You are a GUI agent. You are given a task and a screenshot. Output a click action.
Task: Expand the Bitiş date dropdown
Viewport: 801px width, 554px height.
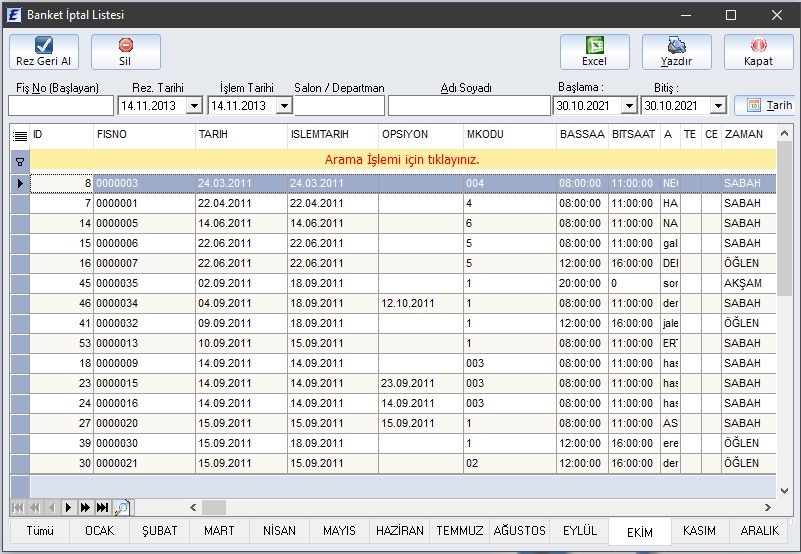click(x=718, y=105)
